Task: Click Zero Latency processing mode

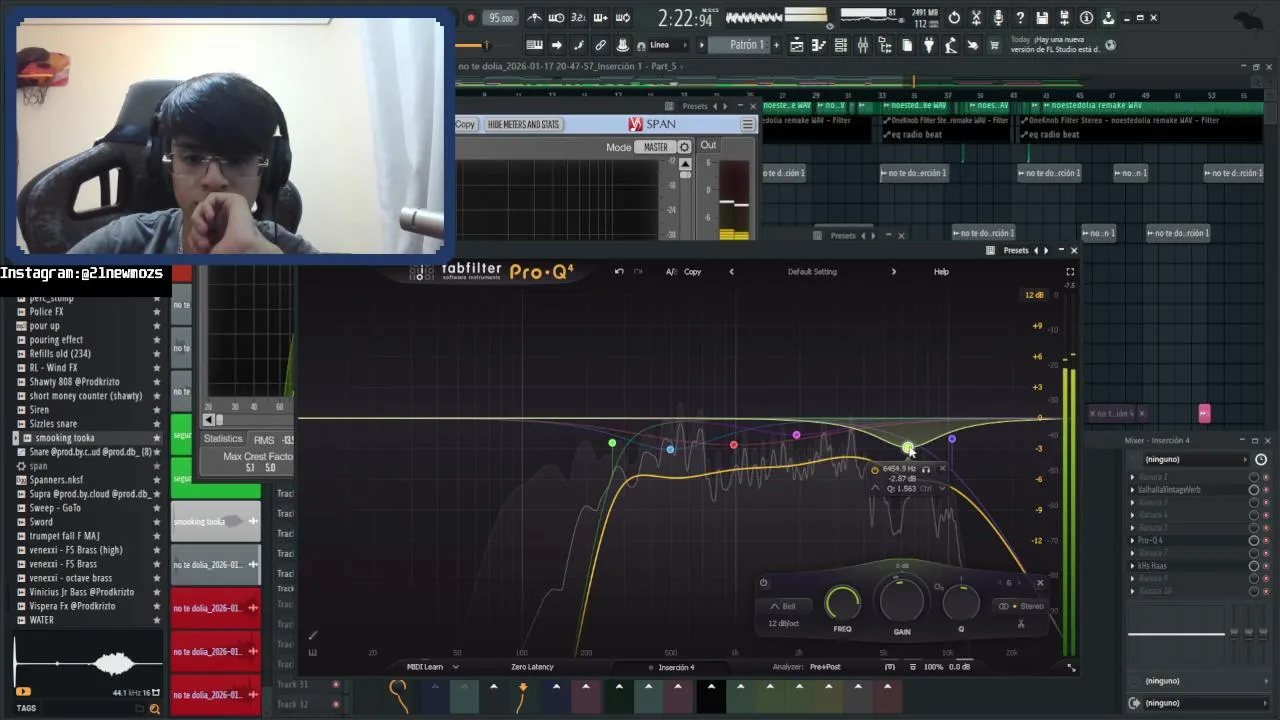Action: (x=532, y=667)
